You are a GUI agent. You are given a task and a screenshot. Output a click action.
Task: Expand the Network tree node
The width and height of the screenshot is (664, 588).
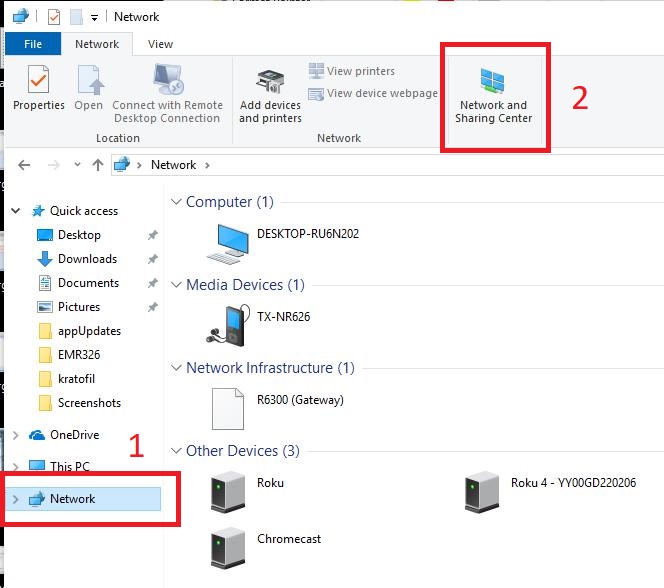point(16,499)
